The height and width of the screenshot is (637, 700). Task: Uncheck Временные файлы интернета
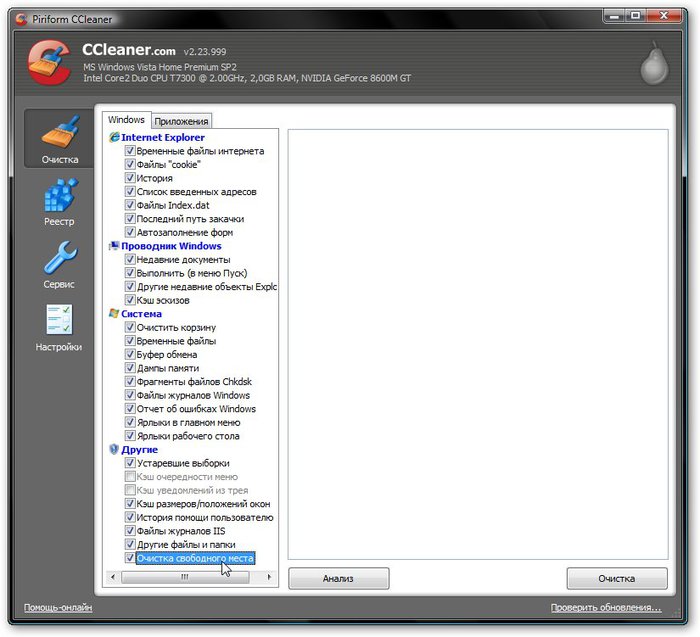130,151
